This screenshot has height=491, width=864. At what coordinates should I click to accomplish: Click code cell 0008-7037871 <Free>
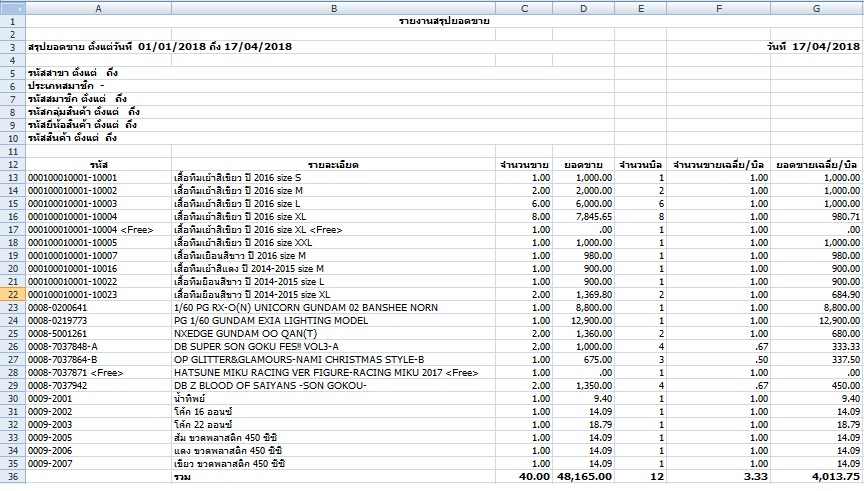click(x=99, y=373)
